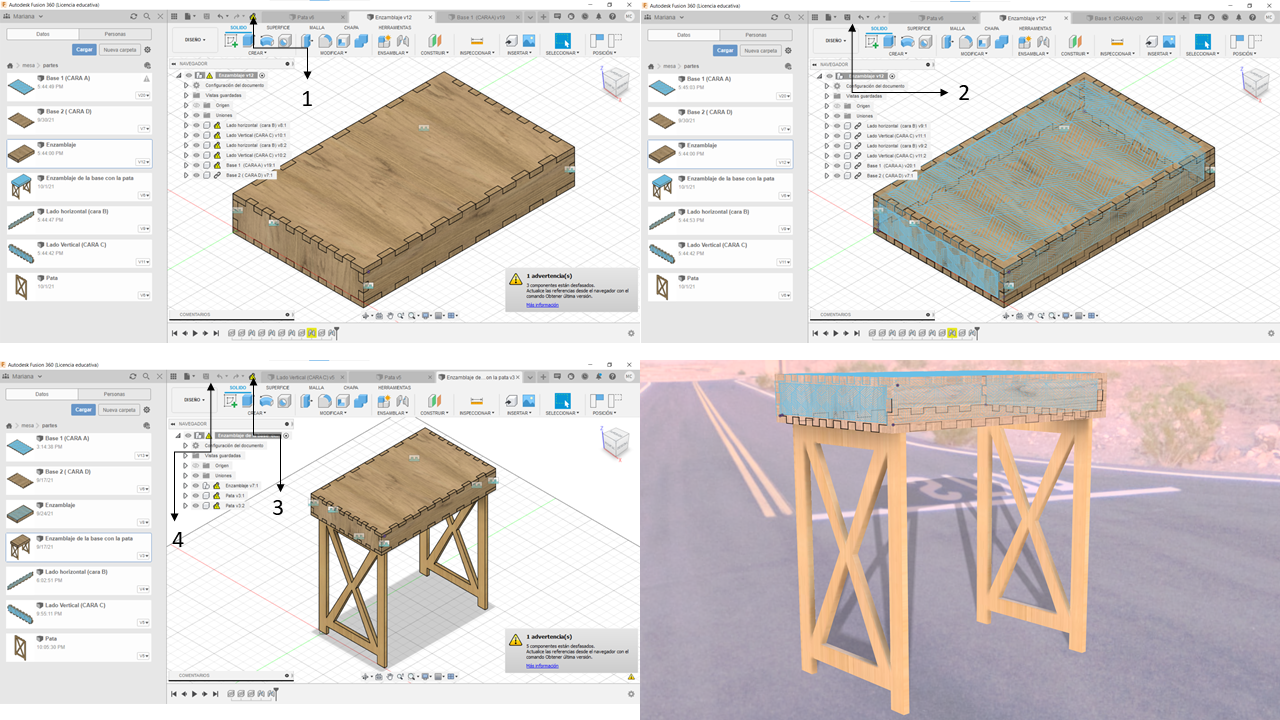Click the Cargar button in the top-left window
Screen dimensions: 1280x720
pyautogui.click(x=84, y=50)
